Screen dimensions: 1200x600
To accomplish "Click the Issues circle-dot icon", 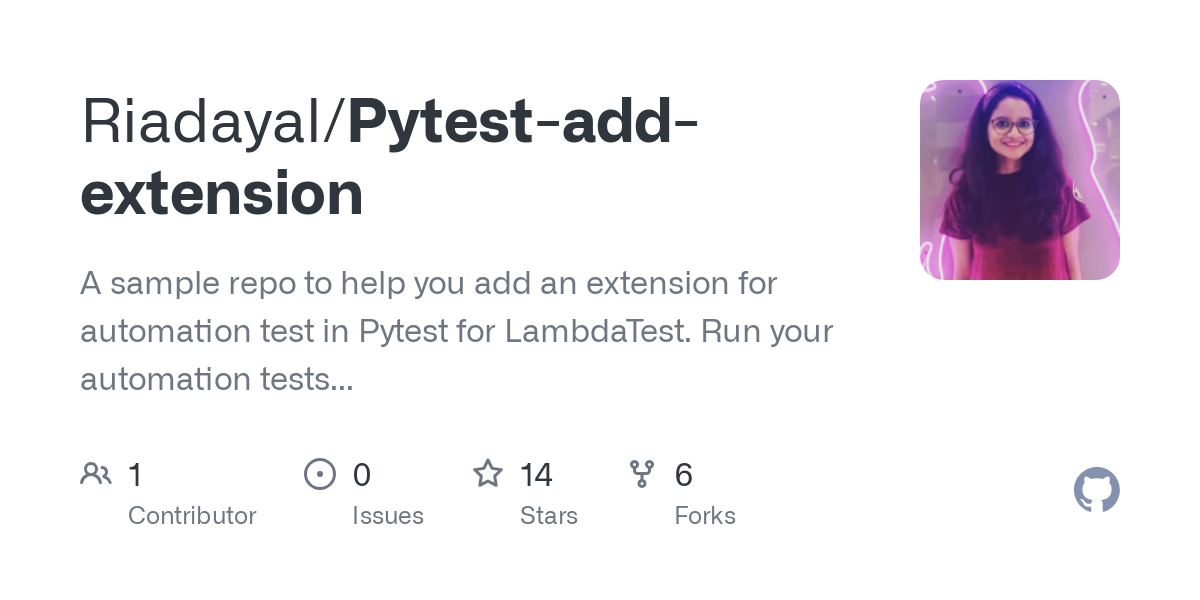I will click(319, 474).
